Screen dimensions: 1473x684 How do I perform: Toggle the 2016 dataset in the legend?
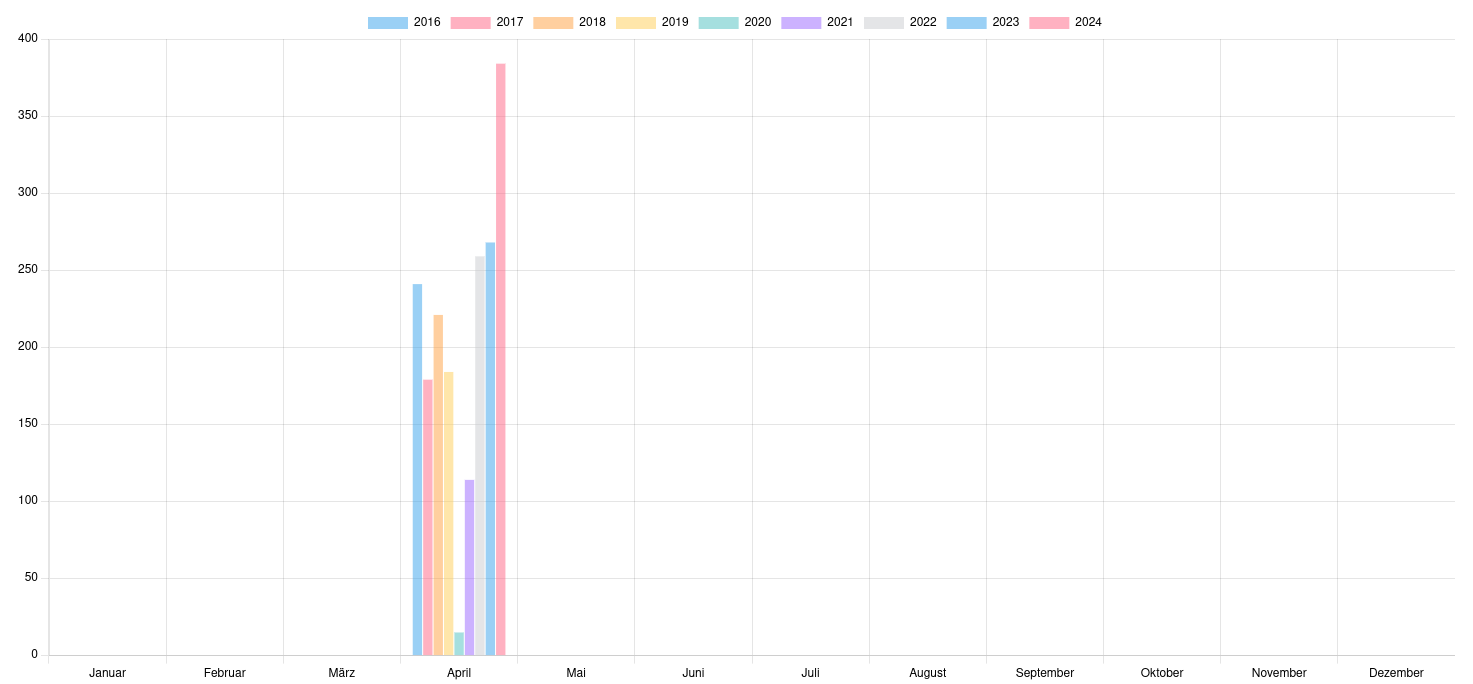[x=404, y=22]
